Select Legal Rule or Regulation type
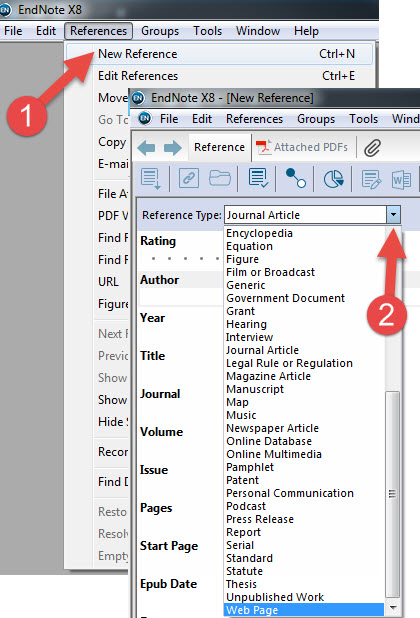This screenshot has width=420, height=618. pos(289,363)
